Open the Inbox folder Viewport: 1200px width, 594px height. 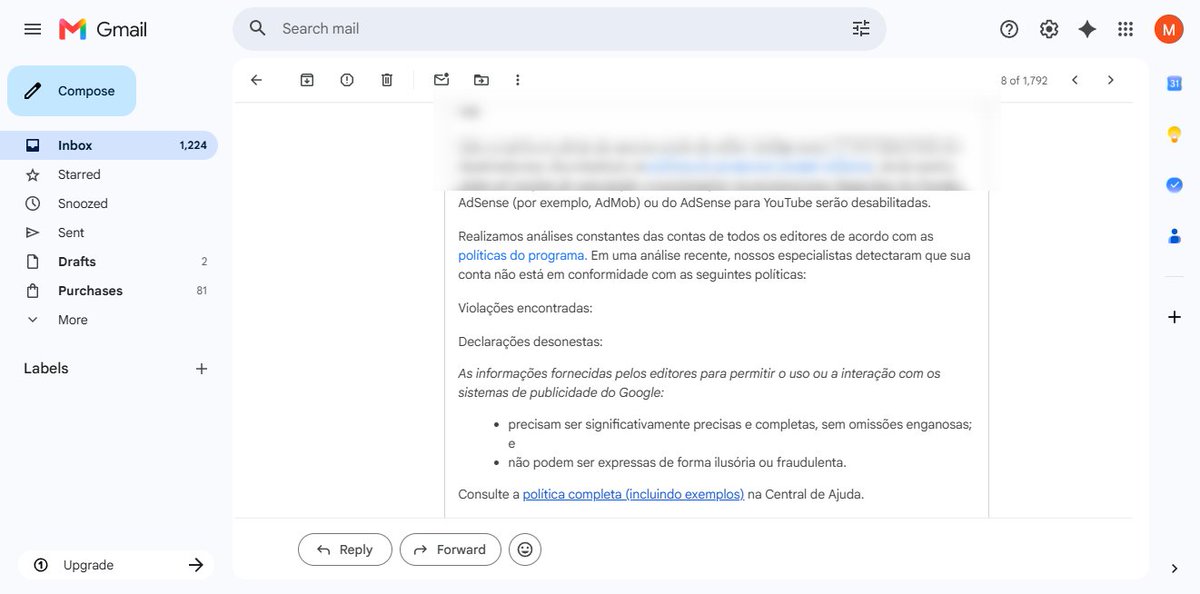click(x=109, y=145)
